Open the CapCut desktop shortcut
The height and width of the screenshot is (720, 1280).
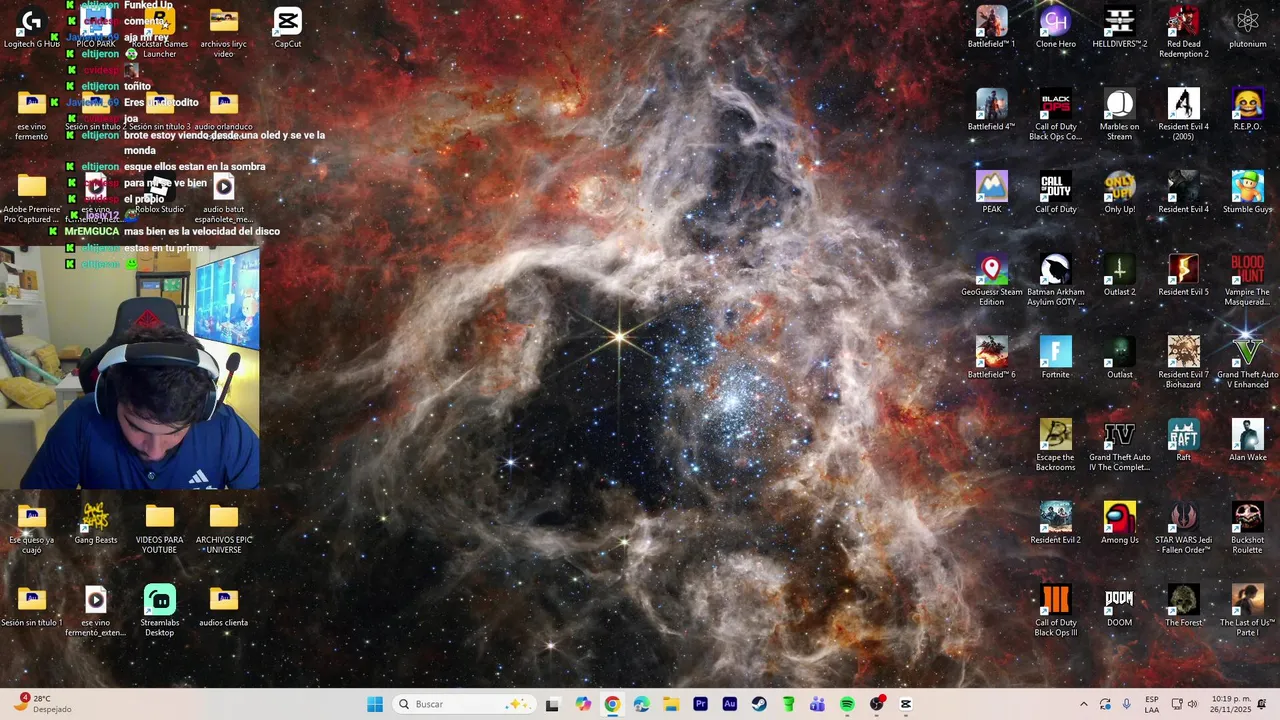pyautogui.click(x=288, y=28)
